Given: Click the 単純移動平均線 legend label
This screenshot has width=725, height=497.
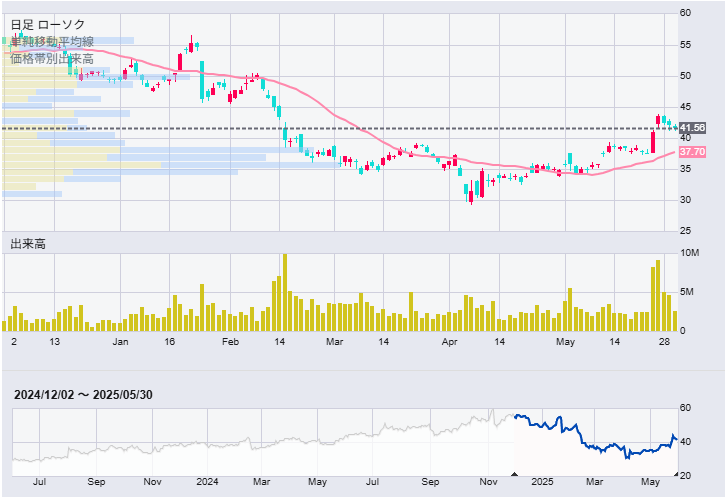Looking at the screenshot, I should [x=52, y=42].
